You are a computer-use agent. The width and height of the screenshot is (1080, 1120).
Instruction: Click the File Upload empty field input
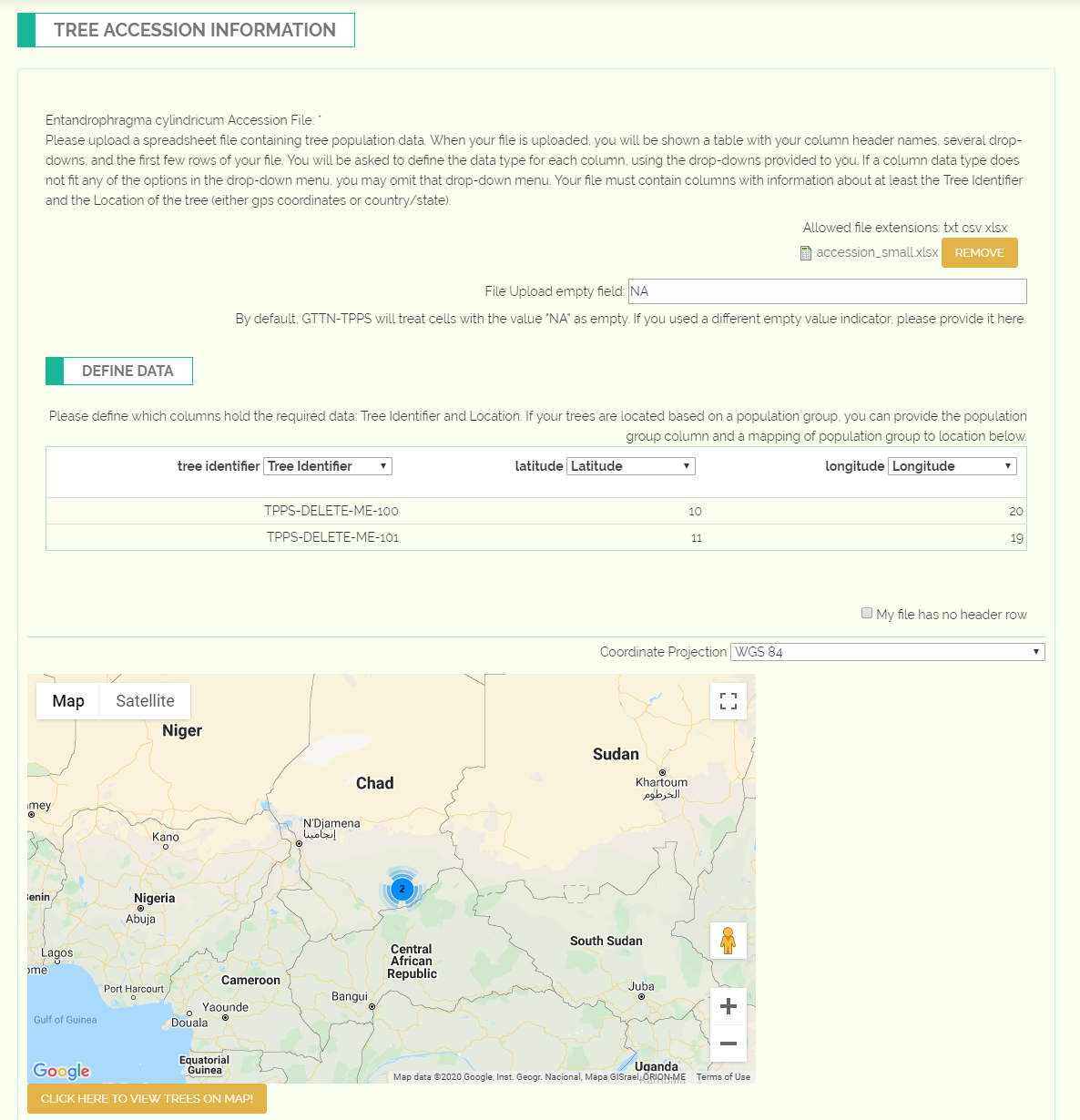[x=828, y=291]
